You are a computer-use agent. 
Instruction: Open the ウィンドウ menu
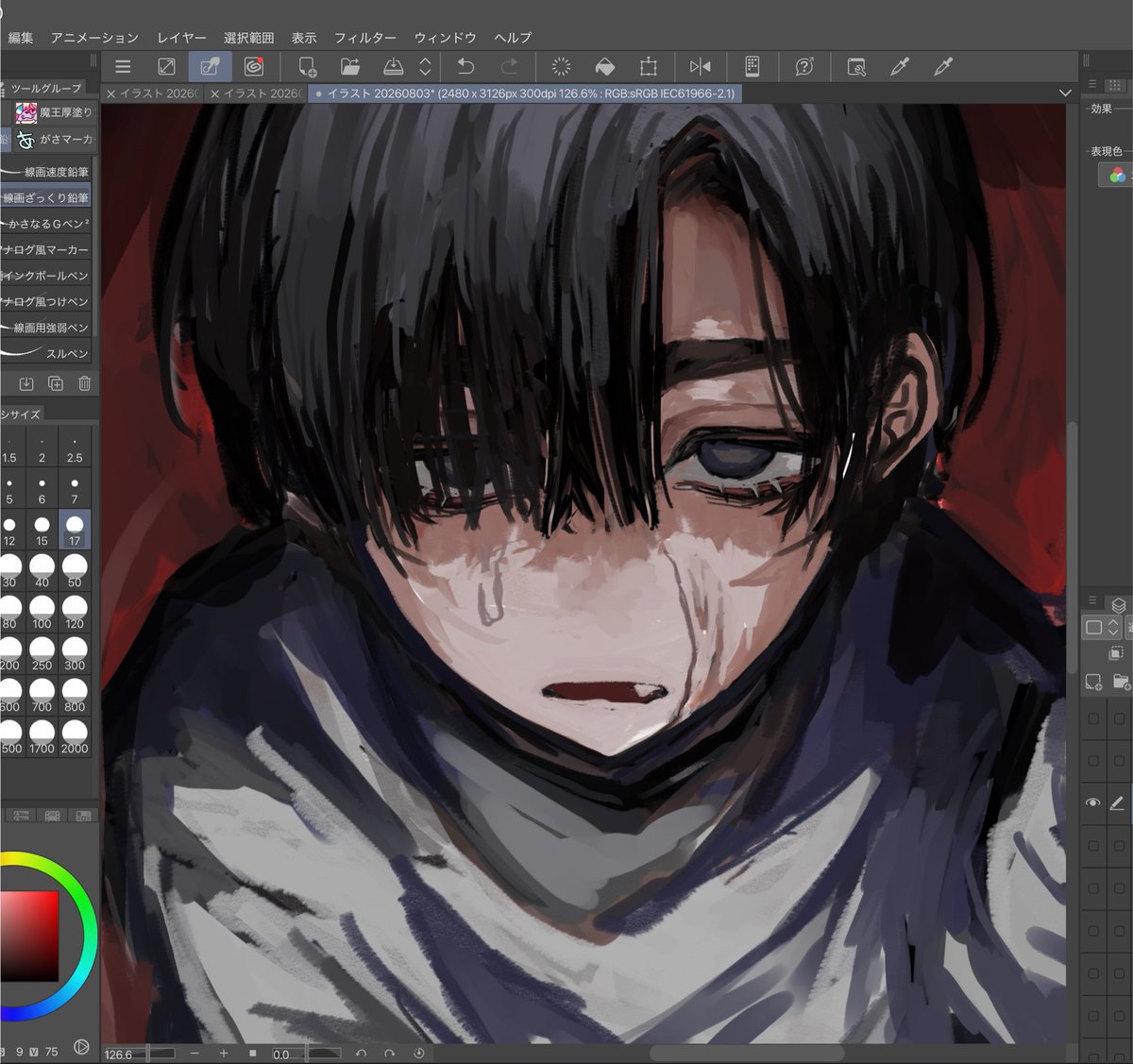click(x=445, y=38)
